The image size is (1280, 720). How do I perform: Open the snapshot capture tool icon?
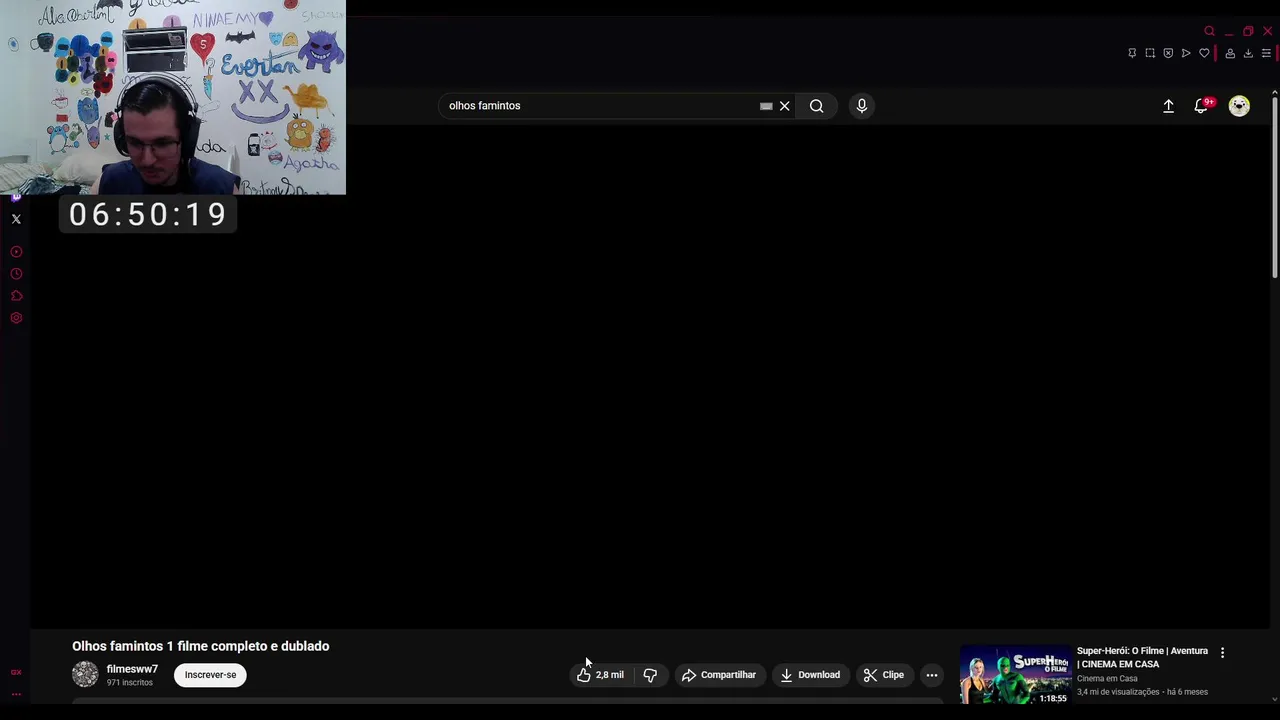coord(1150,53)
